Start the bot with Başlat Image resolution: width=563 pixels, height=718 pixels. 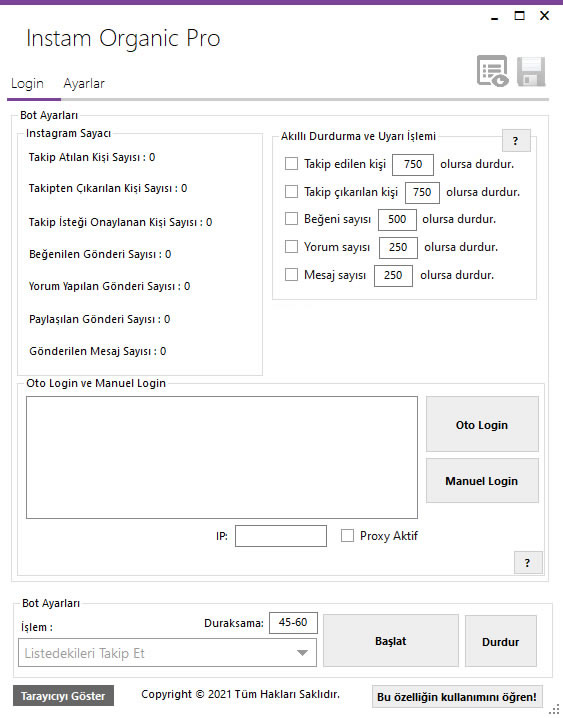391,641
